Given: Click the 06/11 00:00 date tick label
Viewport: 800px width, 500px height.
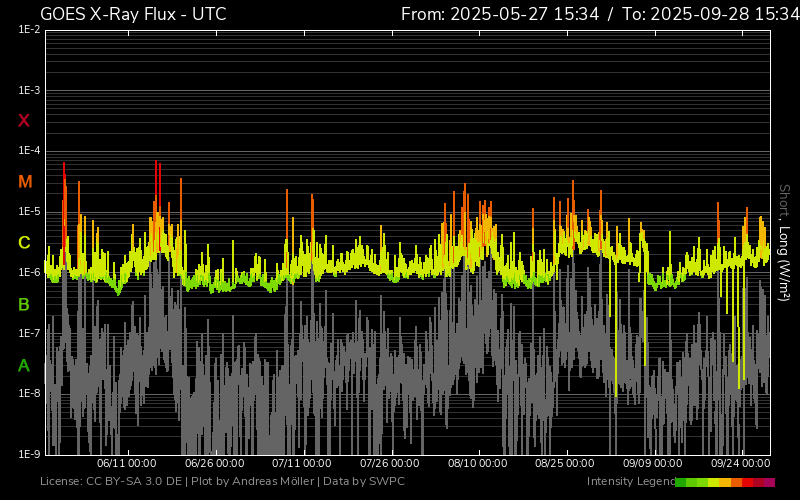Looking at the screenshot, I should [x=126, y=463].
